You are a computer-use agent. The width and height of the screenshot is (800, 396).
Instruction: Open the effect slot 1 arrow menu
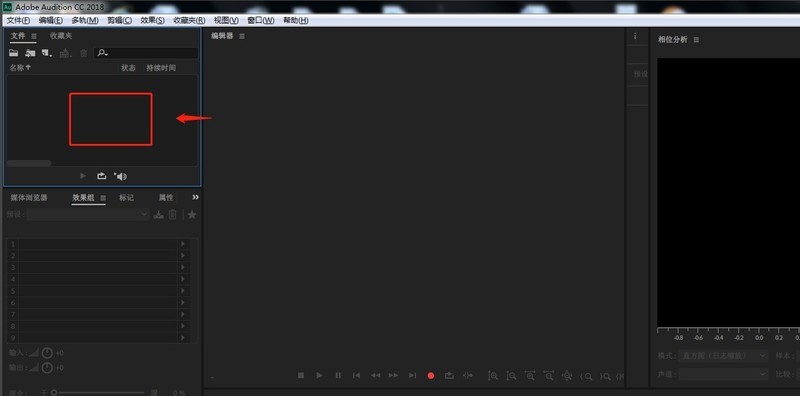click(183, 244)
